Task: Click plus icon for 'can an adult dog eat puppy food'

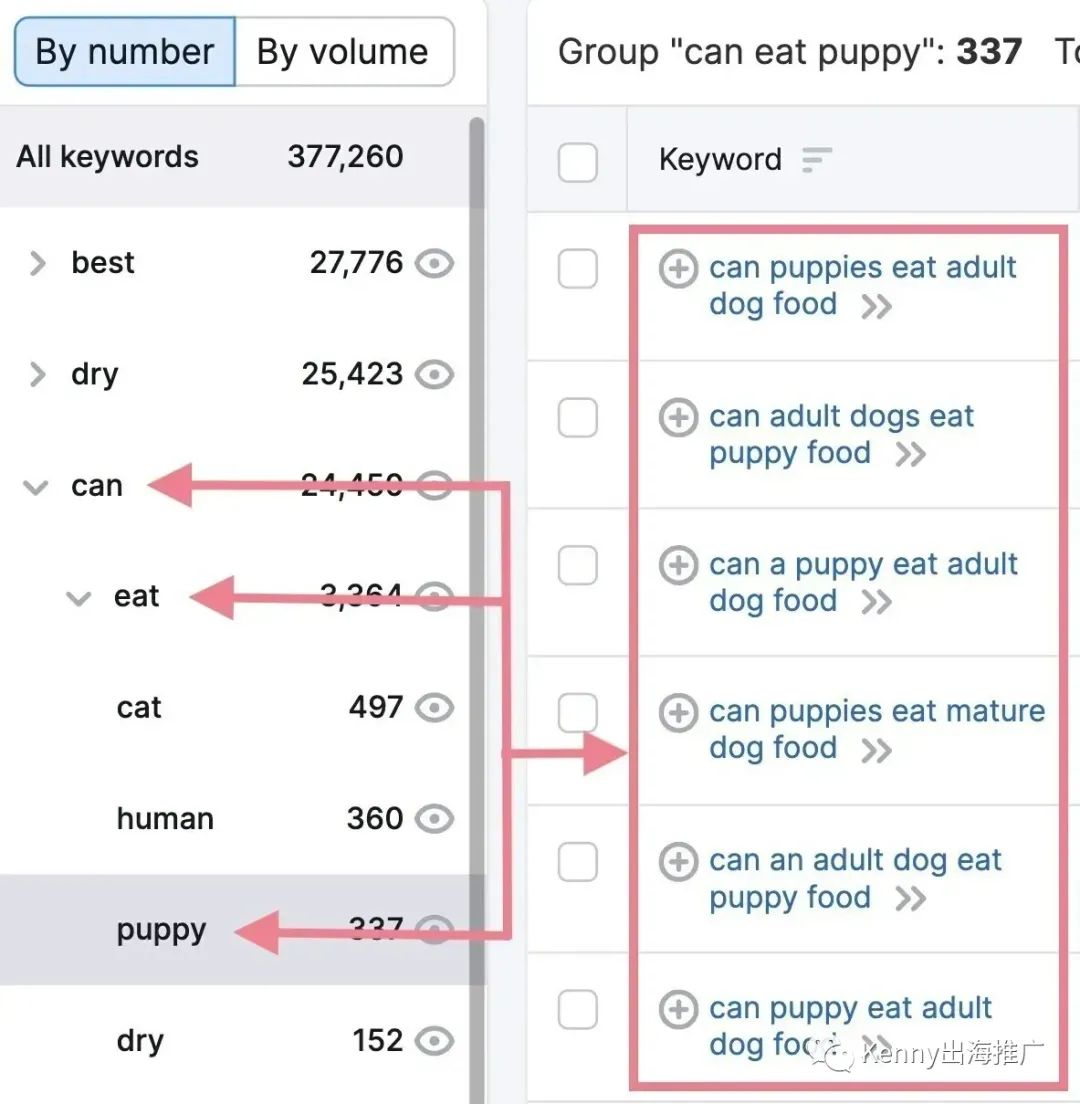Action: click(x=679, y=861)
